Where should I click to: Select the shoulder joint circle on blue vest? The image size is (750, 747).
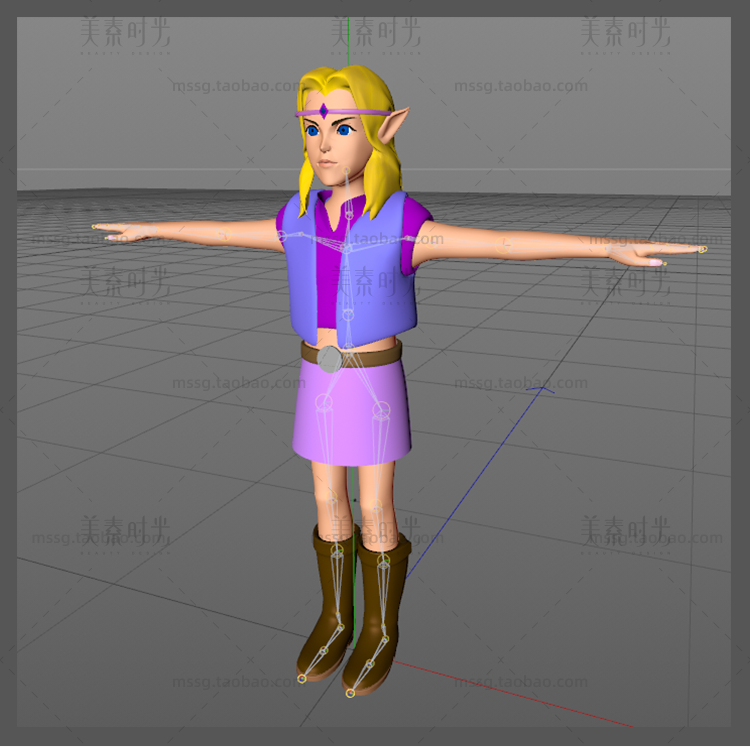[281, 236]
